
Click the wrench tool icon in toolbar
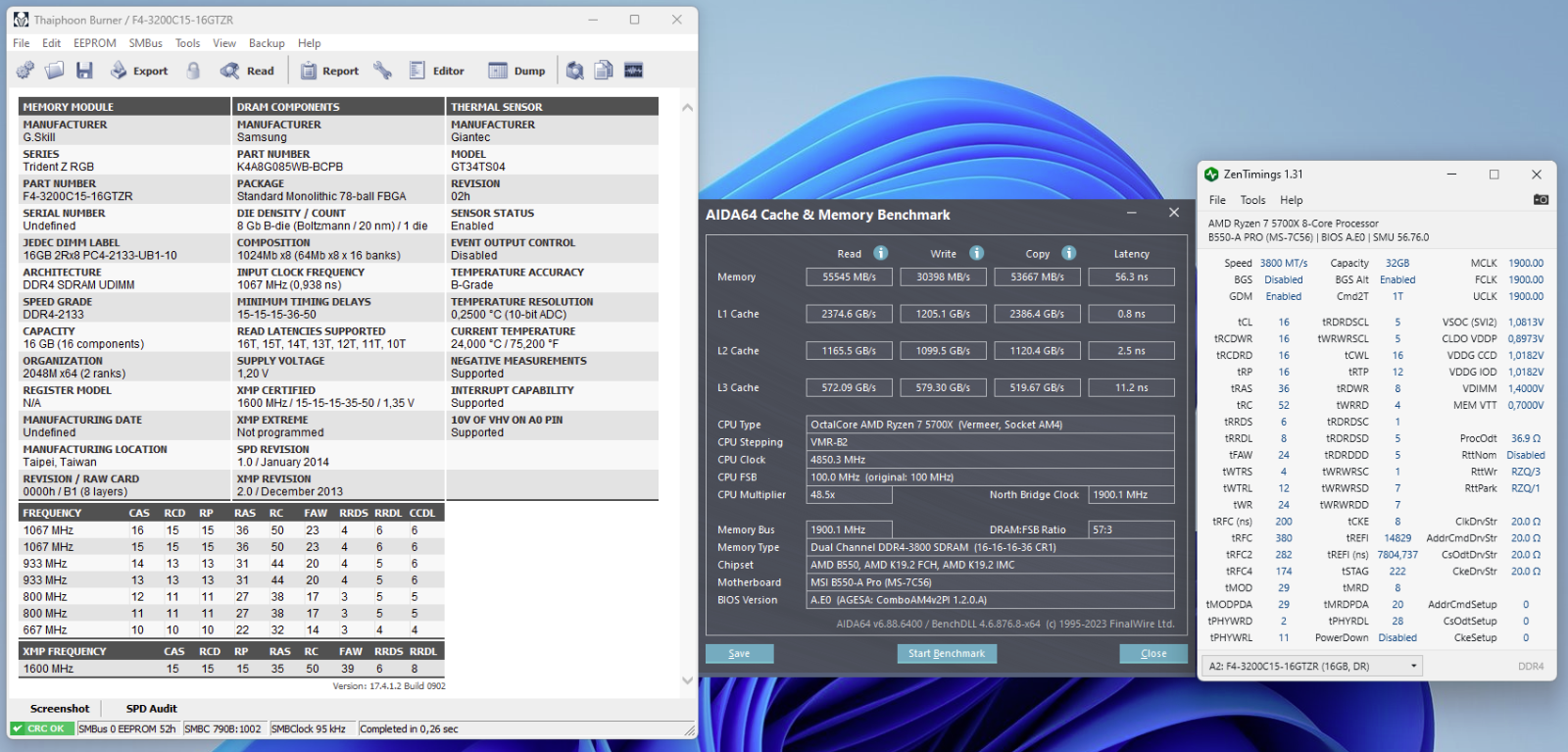click(382, 71)
